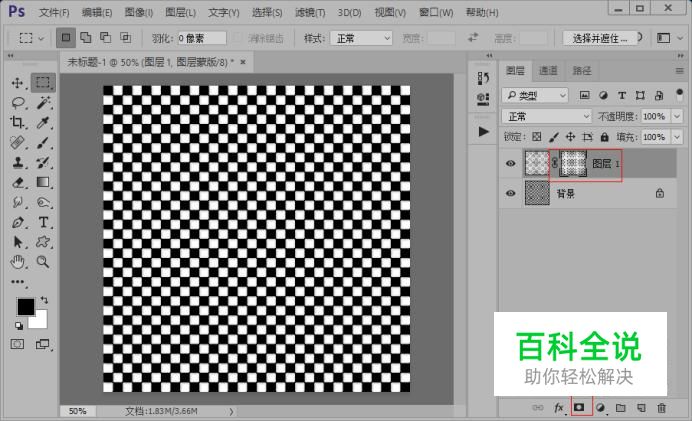Switch to the Hand tool
The height and width of the screenshot is (421, 692).
[18, 262]
